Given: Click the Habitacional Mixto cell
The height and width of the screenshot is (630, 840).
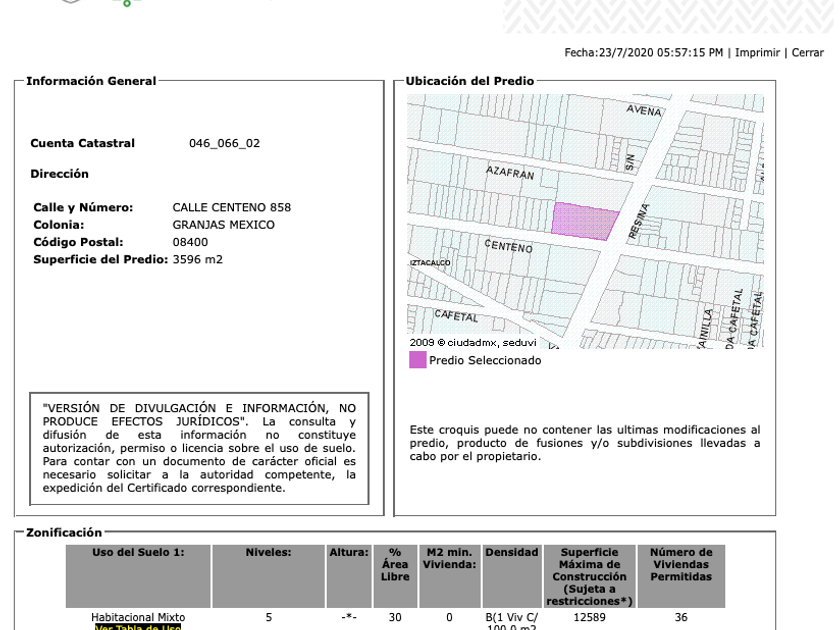Looking at the screenshot, I should (138, 617).
